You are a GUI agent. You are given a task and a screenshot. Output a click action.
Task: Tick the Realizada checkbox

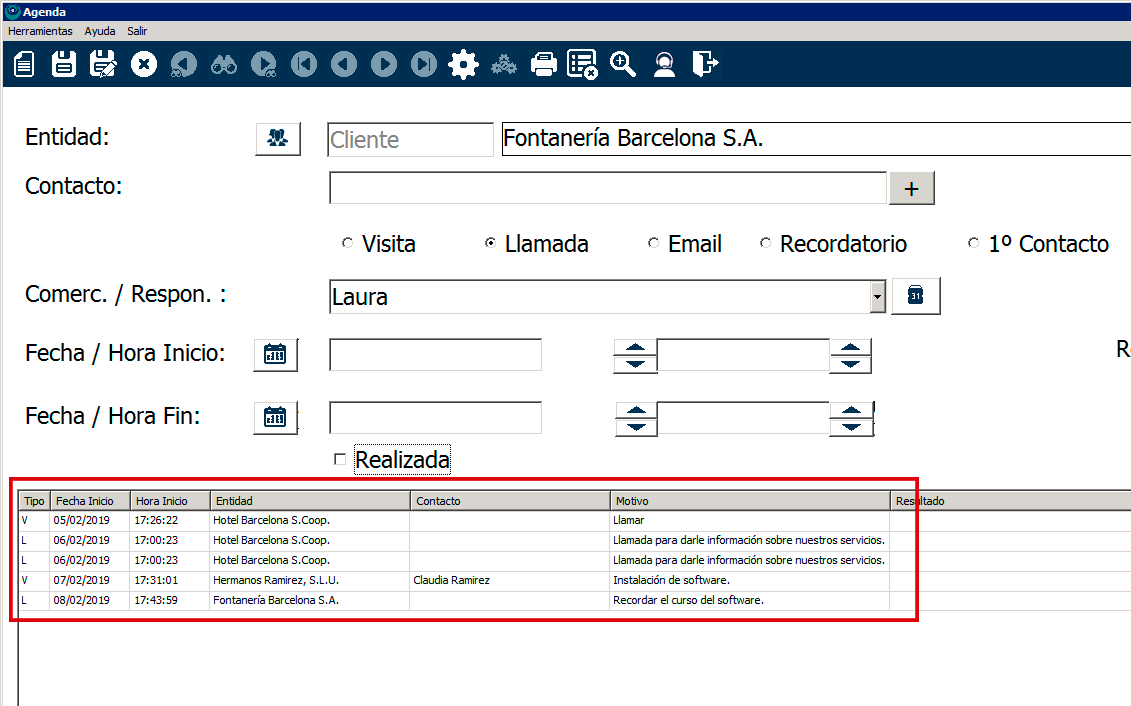tap(340, 459)
